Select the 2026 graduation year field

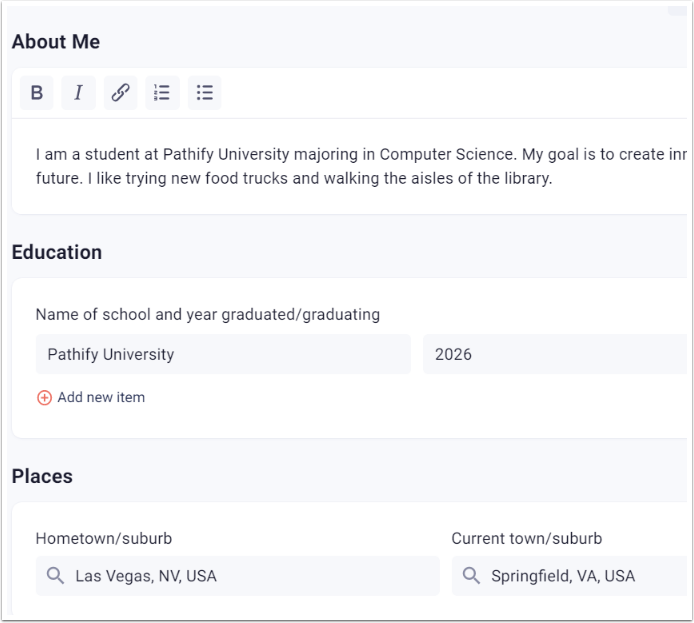click(555, 354)
